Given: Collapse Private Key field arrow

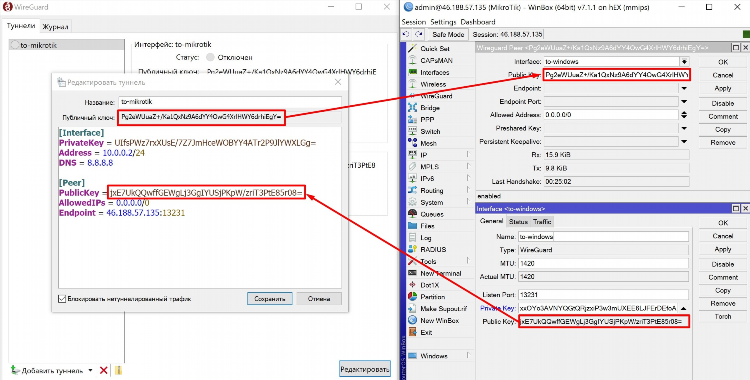Looking at the screenshot, I should coord(684,309).
